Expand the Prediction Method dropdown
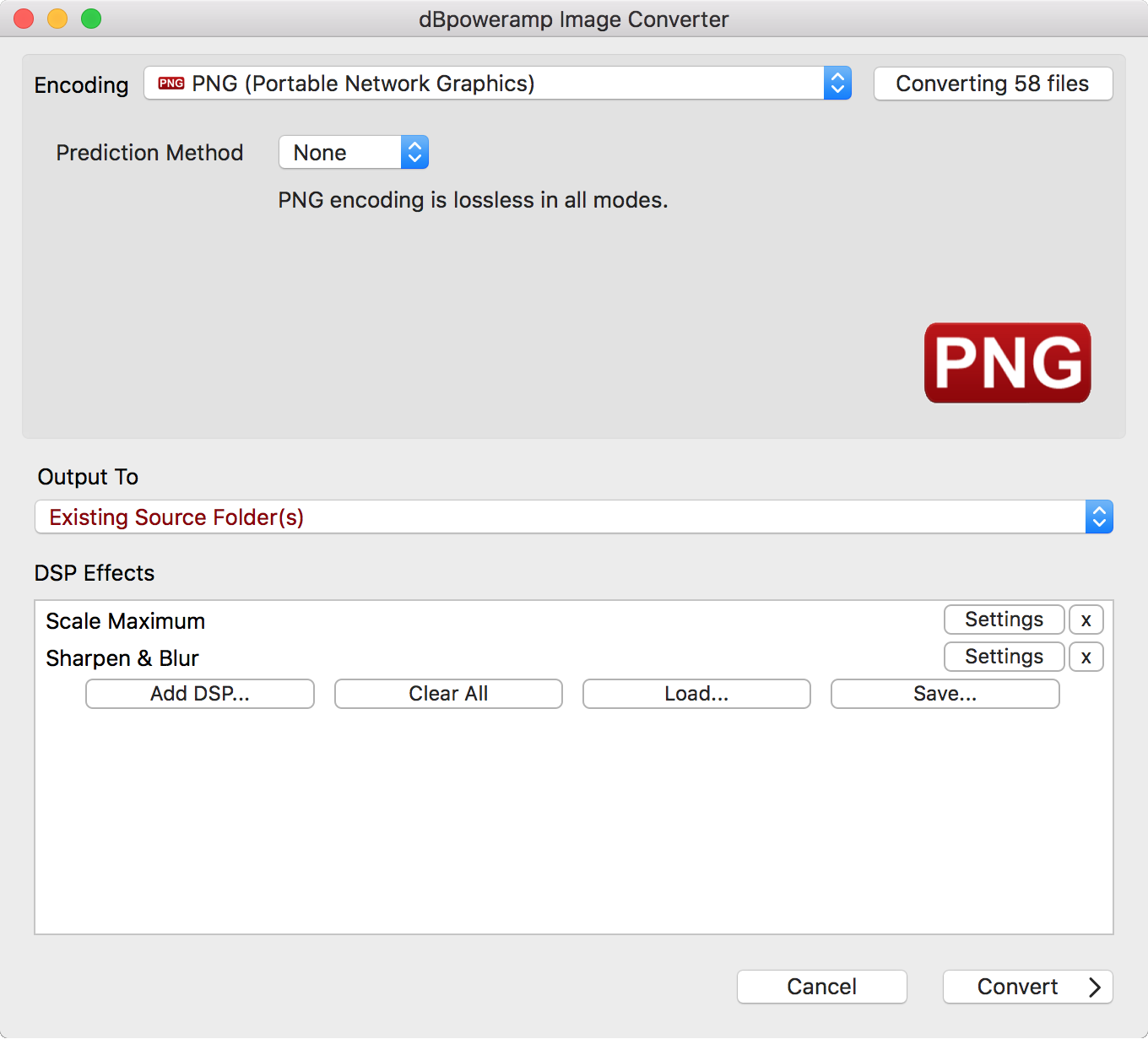 [x=354, y=153]
